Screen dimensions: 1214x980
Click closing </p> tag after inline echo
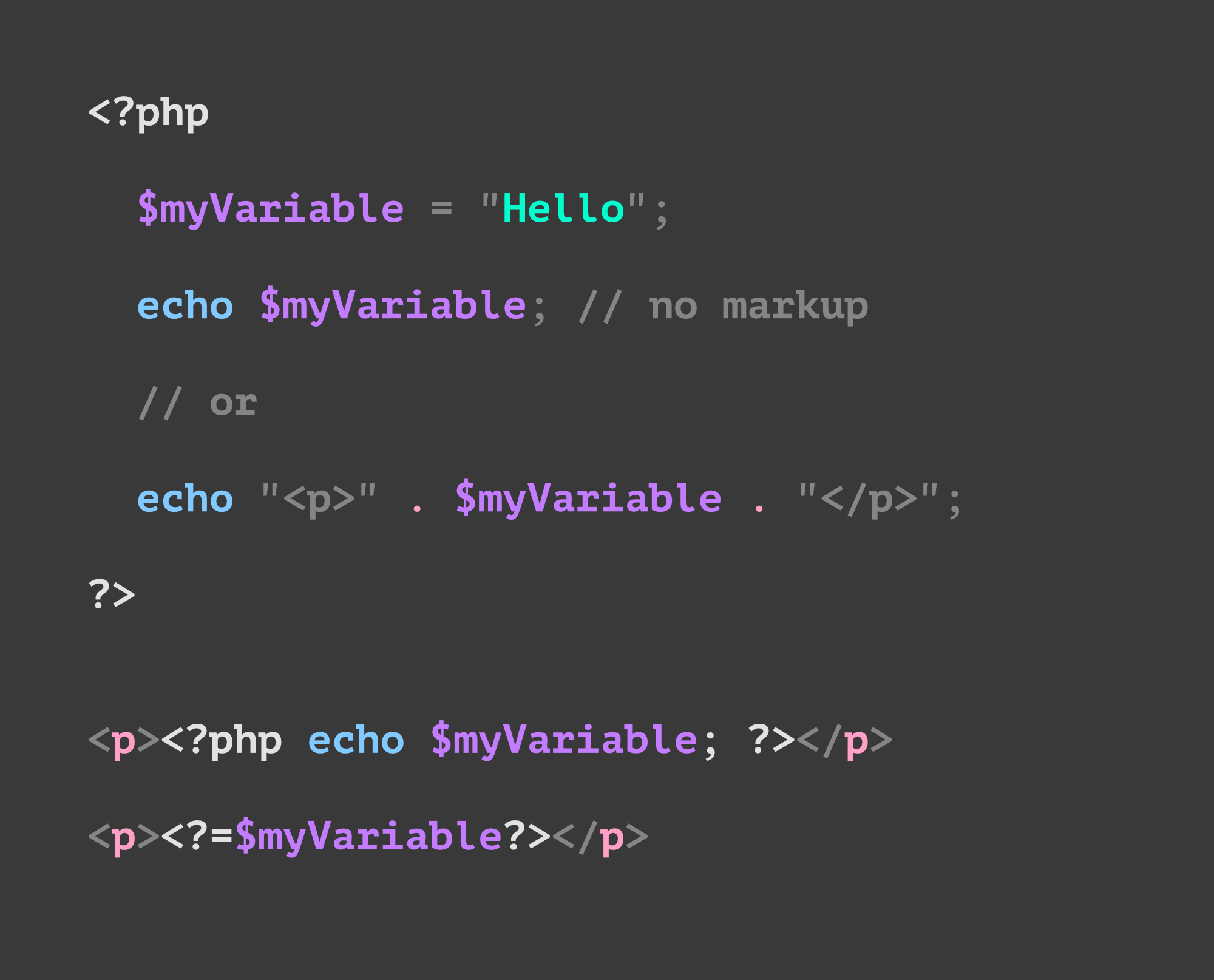844,741
